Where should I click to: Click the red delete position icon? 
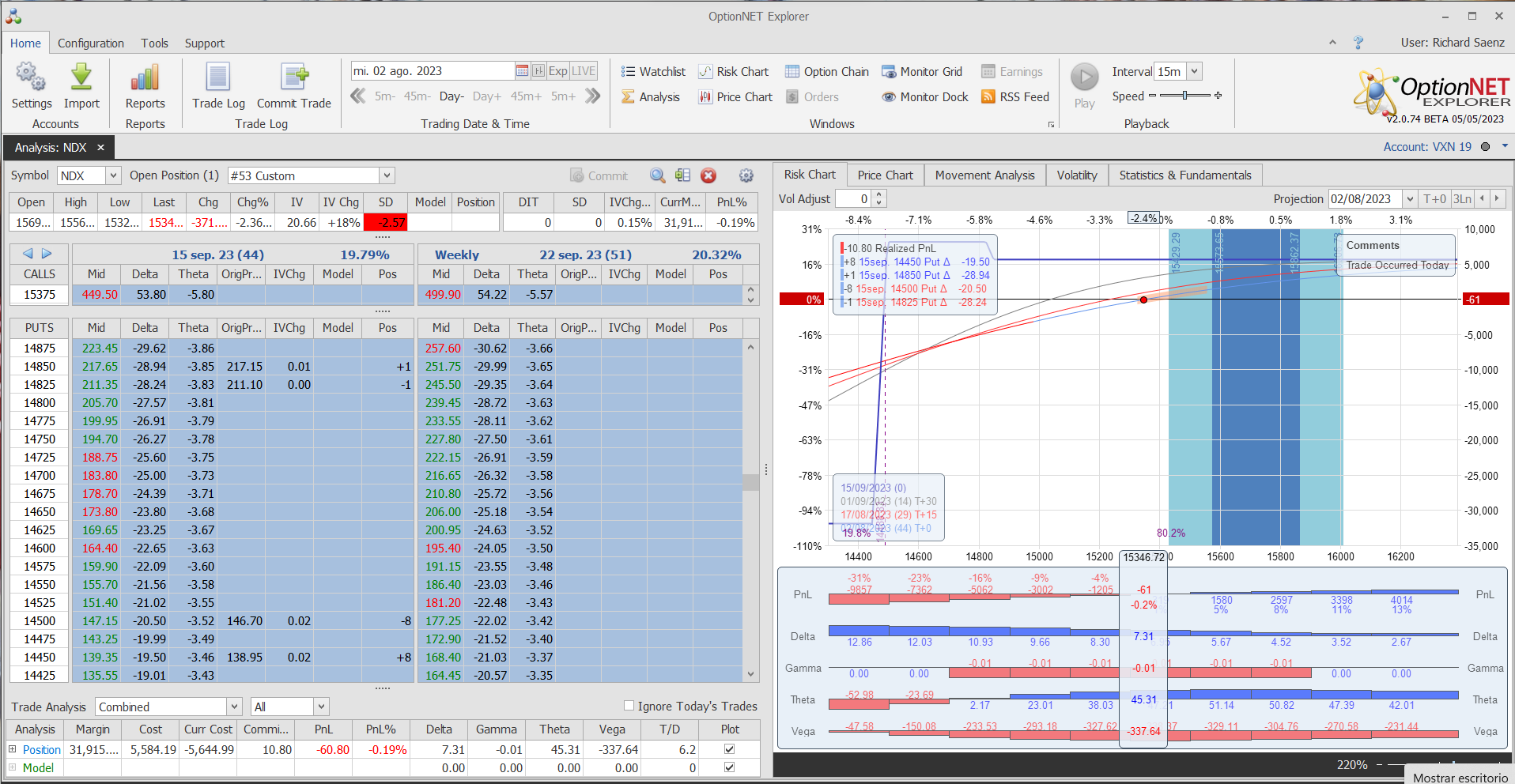tap(708, 175)
